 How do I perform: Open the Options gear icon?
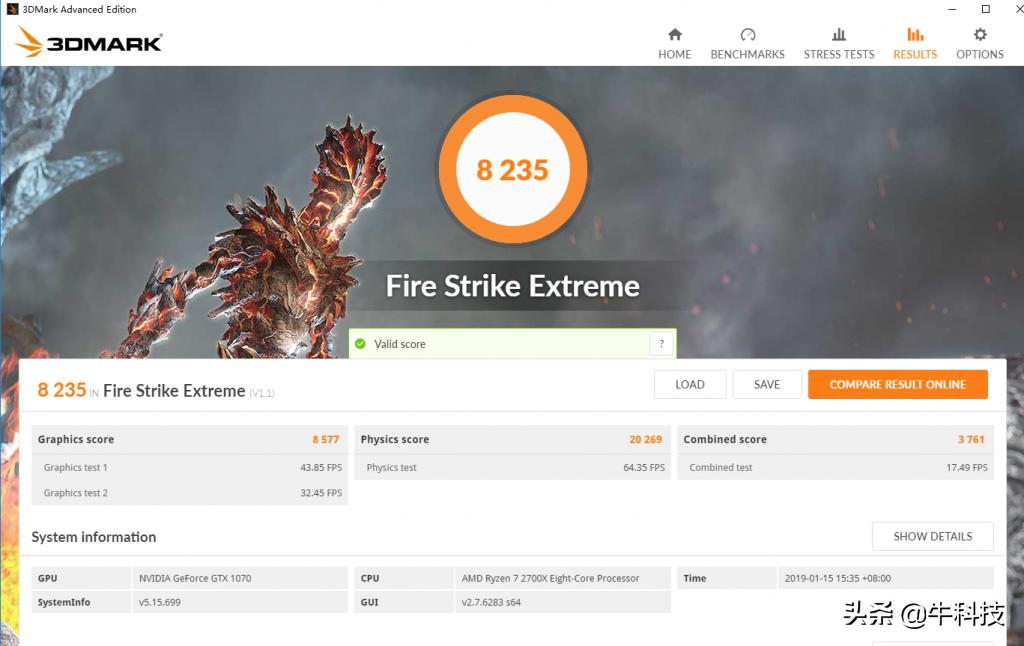979,33
